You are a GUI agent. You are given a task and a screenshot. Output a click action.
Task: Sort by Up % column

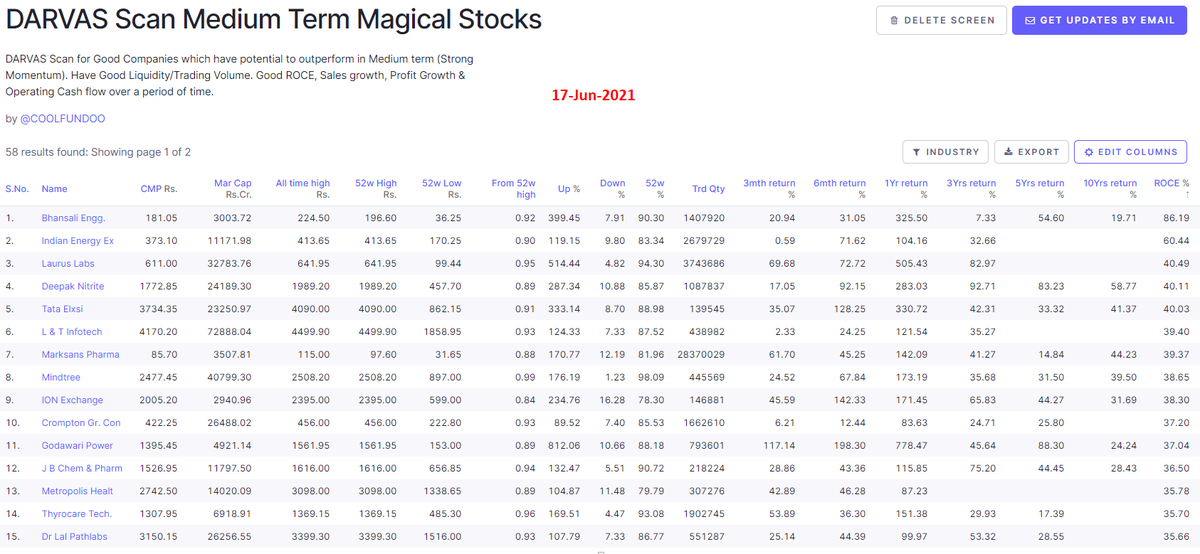point(569,189)
